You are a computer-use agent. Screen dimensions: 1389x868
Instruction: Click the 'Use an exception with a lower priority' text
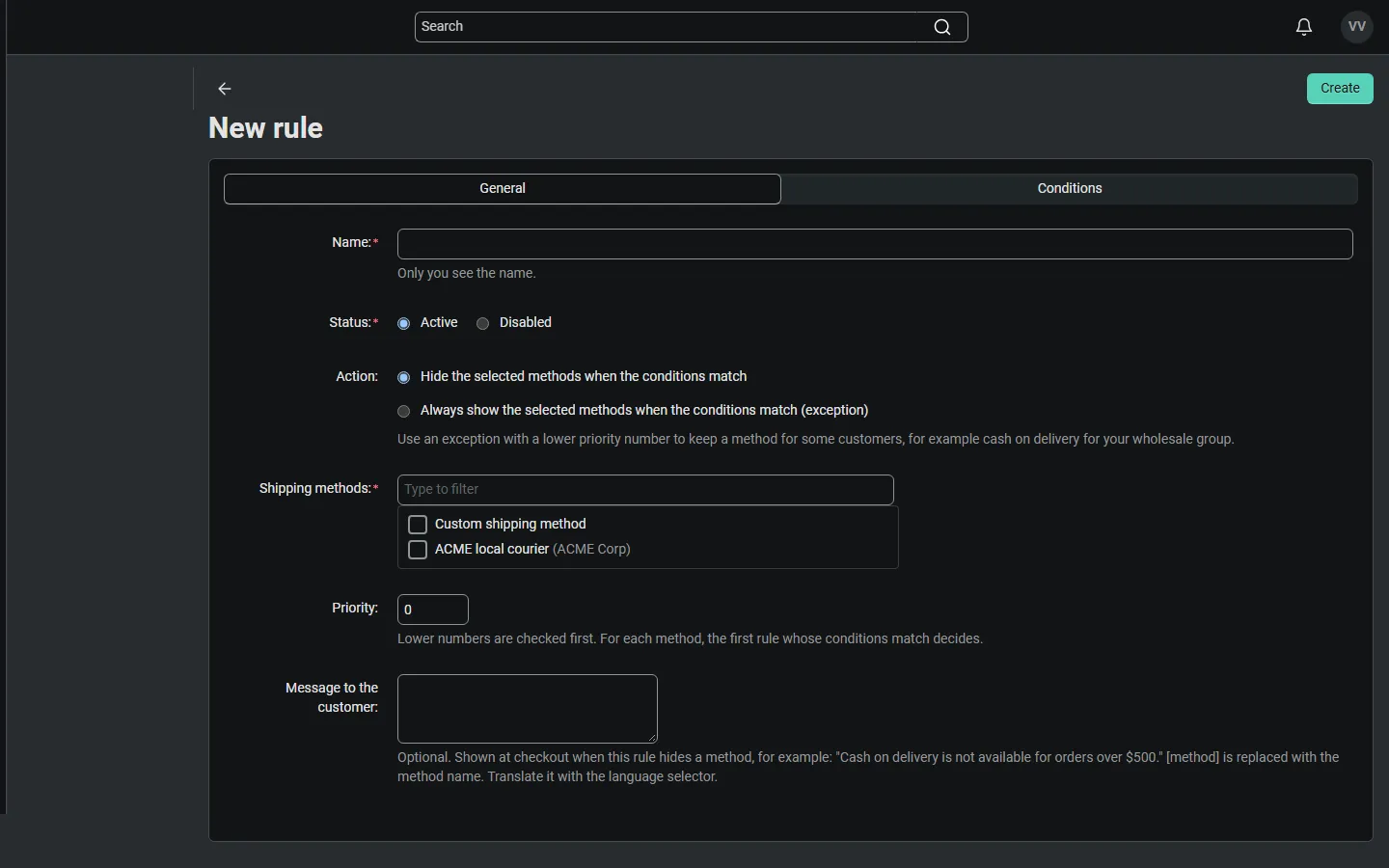(816, 440)
